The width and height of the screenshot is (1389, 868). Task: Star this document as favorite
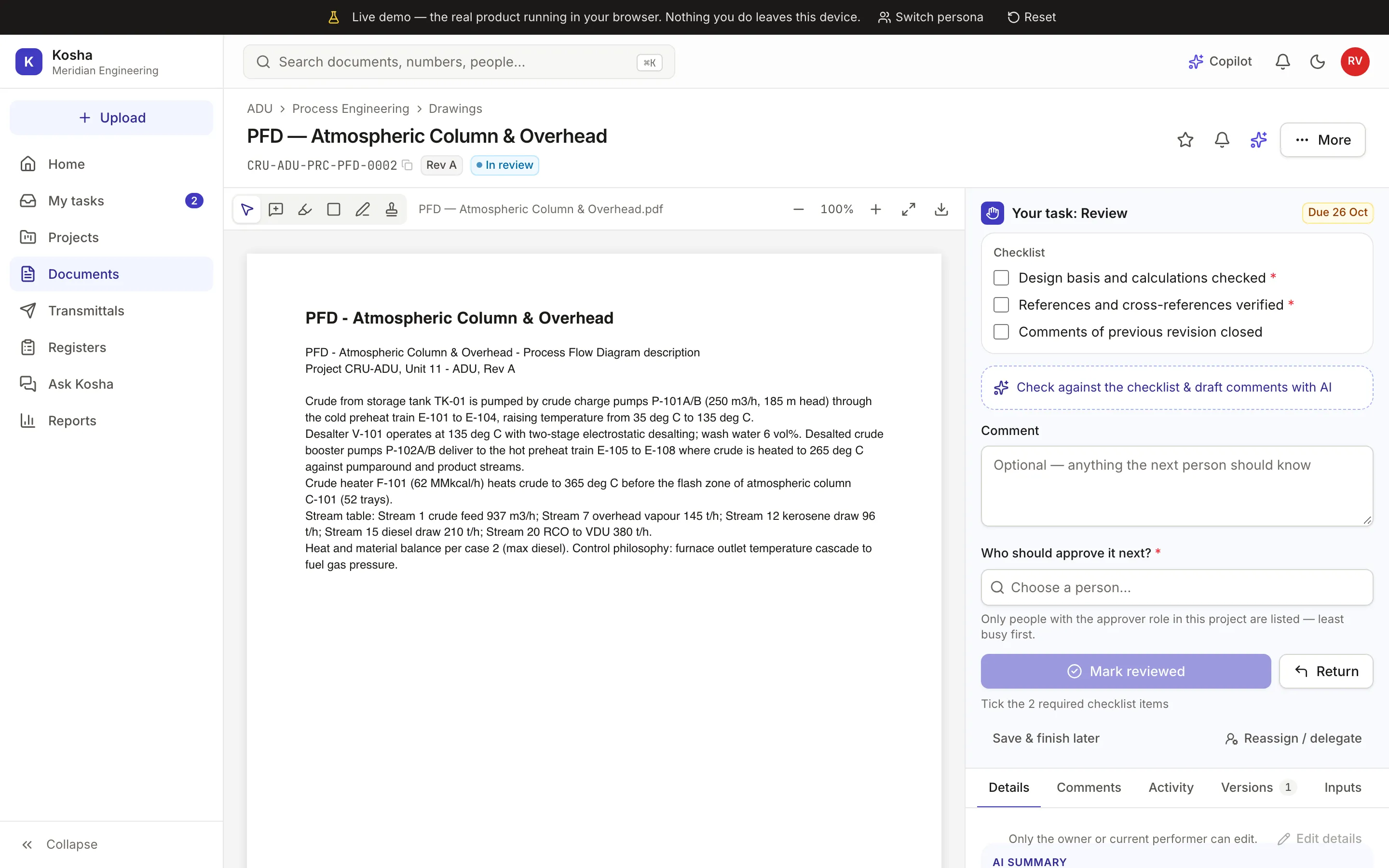[x=1185, y=140]
